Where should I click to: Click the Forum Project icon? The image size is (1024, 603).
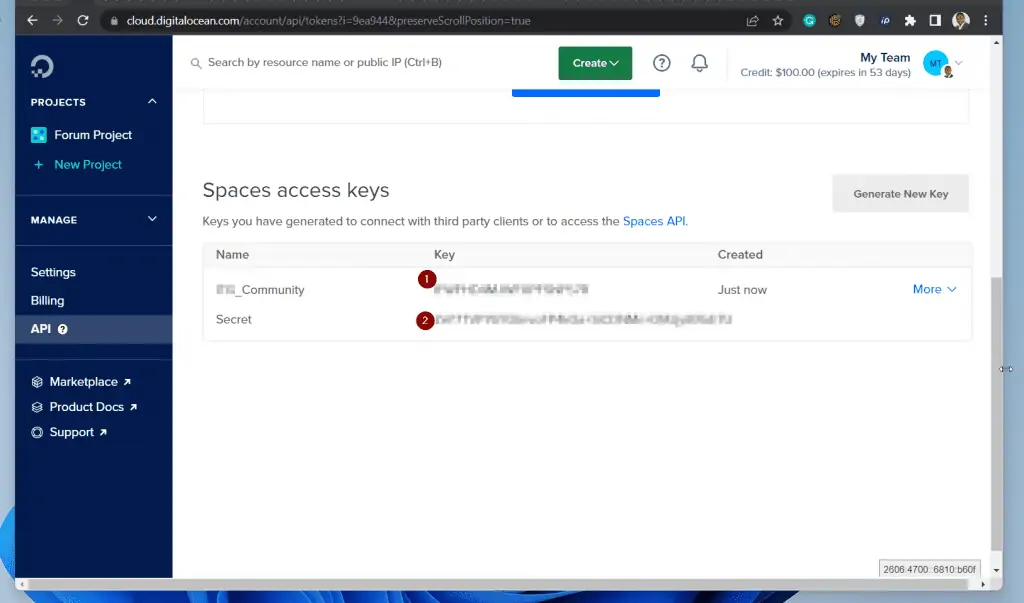[x=39, y=135]
